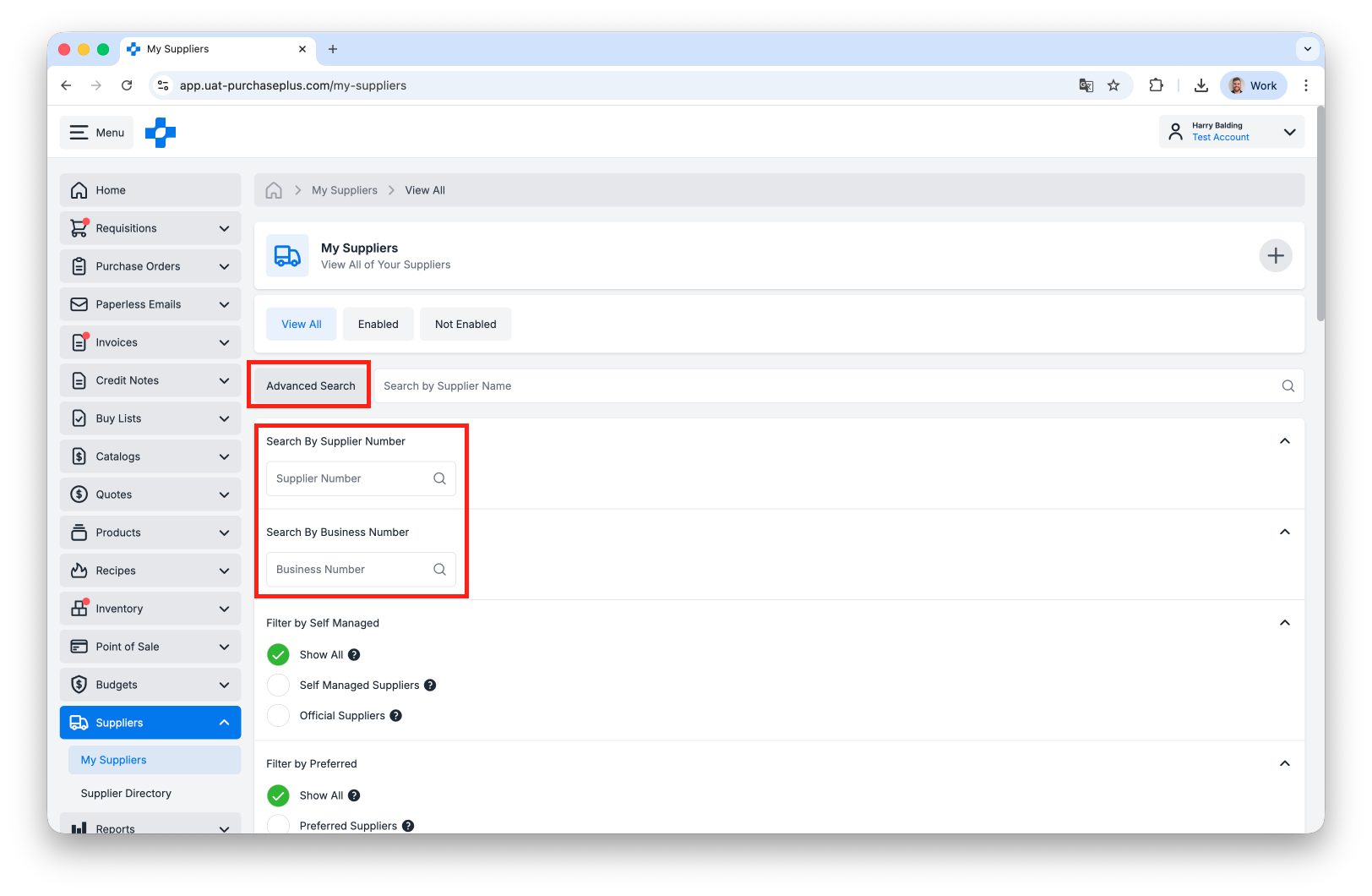The width and height of the screenshot is (1372, 896).
Task: Click the breadcrumb home icon
Action: [x=274, y=190]
